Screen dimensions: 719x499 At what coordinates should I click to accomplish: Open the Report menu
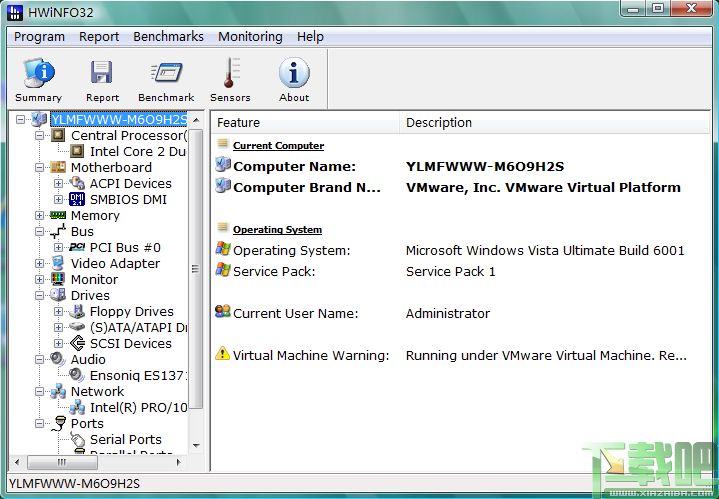tap(99, 37)
